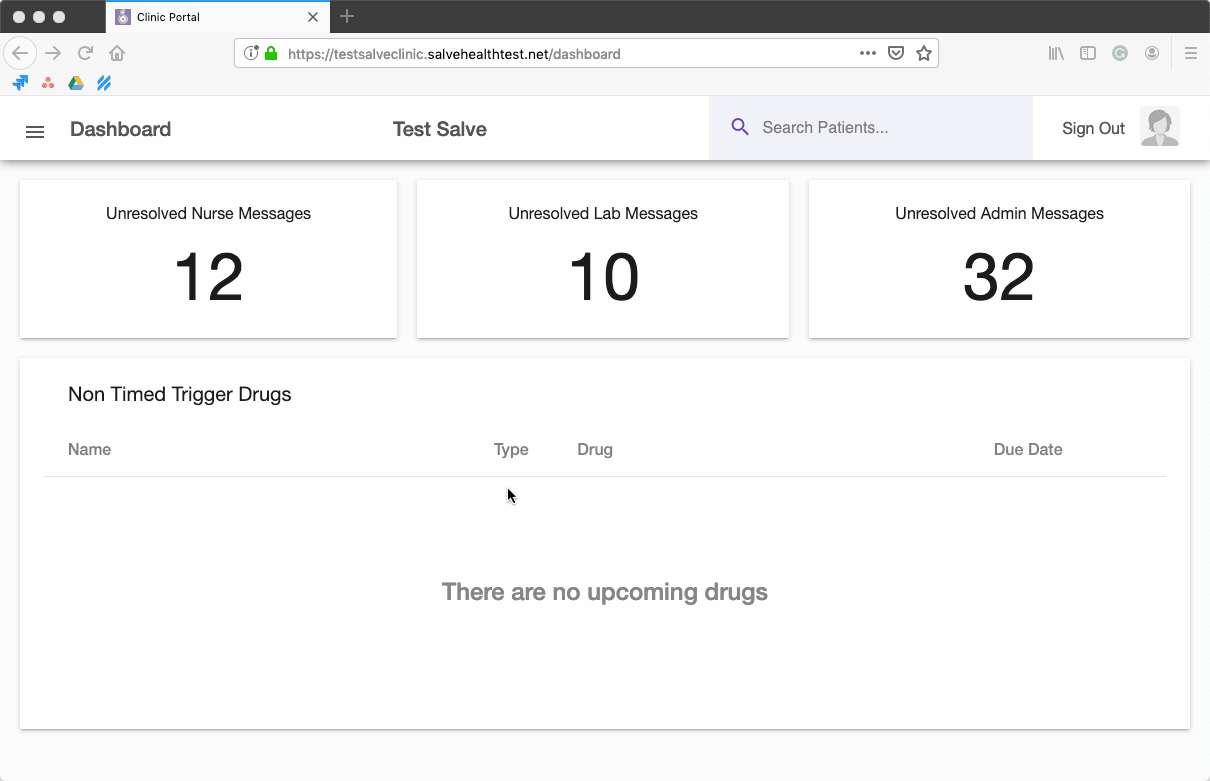Screen dimensions: 1210x781
Task: Click the purple search magnifier icon
Action: tap(740, 127)
